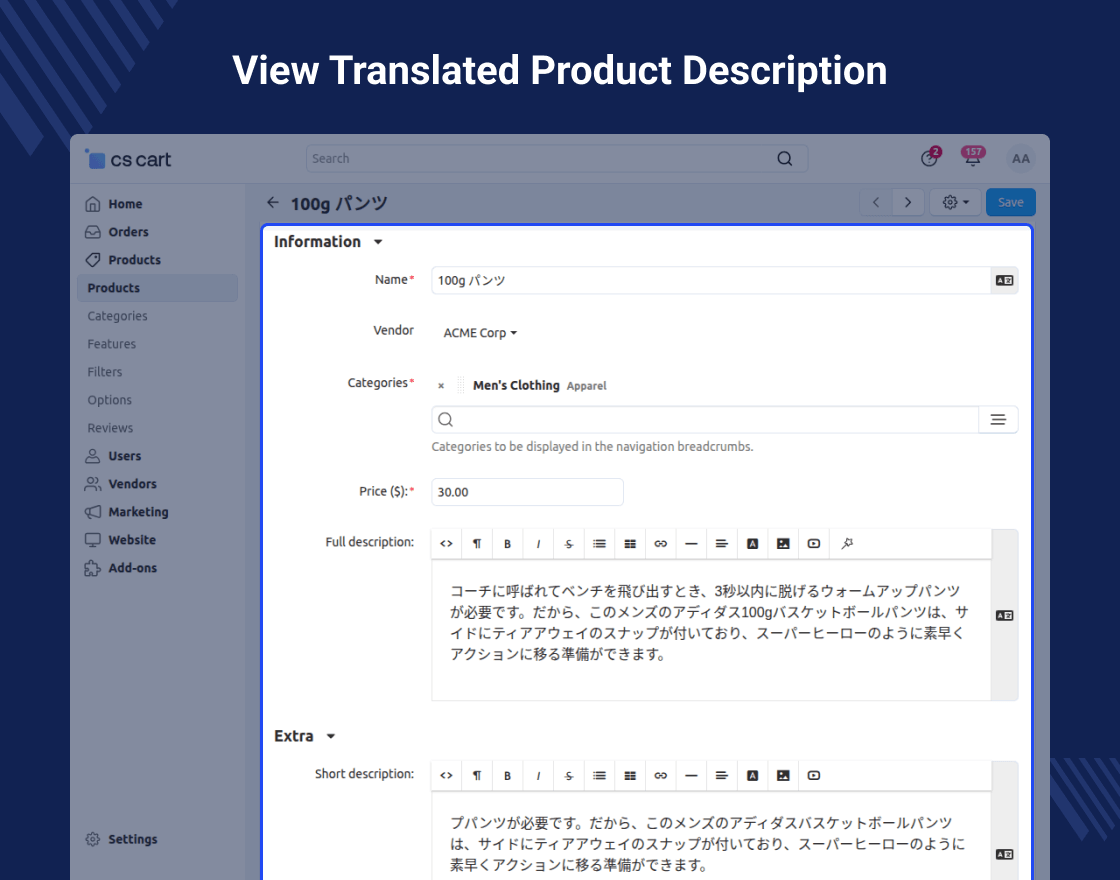Image resolution: width=1120 pixels, height=880 pixels.
Task: Insert video in Full description editor
Action: coord(814,544)
